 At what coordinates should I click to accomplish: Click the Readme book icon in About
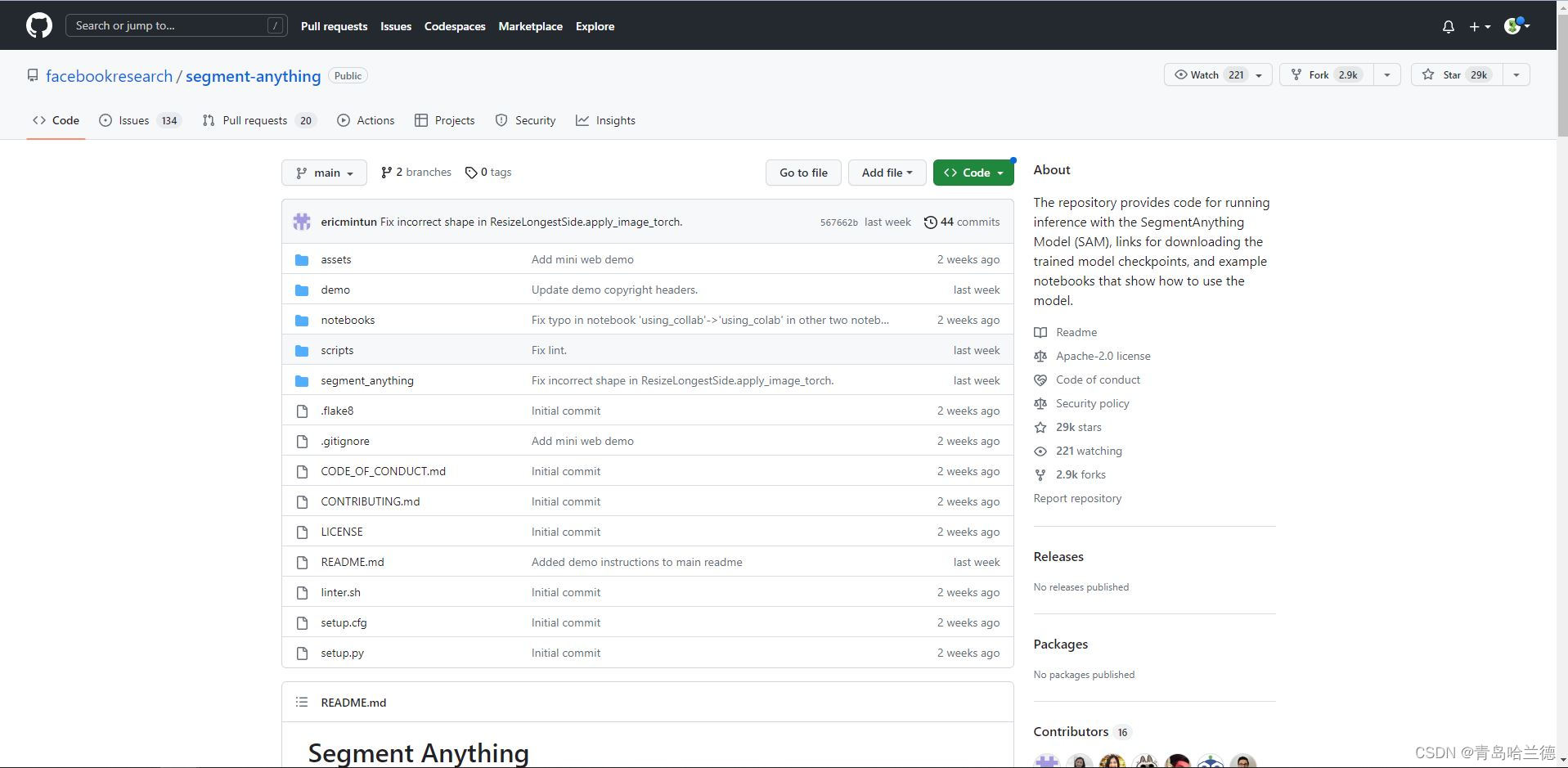click(1040, 332)
